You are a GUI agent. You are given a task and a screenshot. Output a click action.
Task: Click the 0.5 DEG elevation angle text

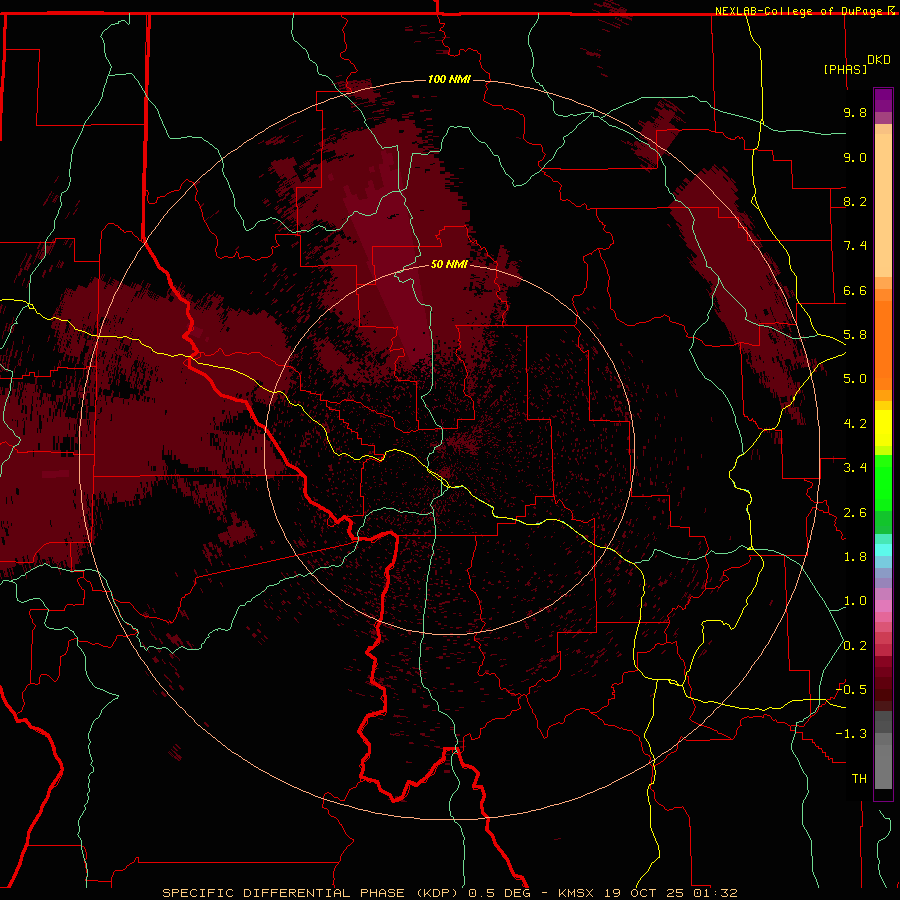click(x=500, y=893)
